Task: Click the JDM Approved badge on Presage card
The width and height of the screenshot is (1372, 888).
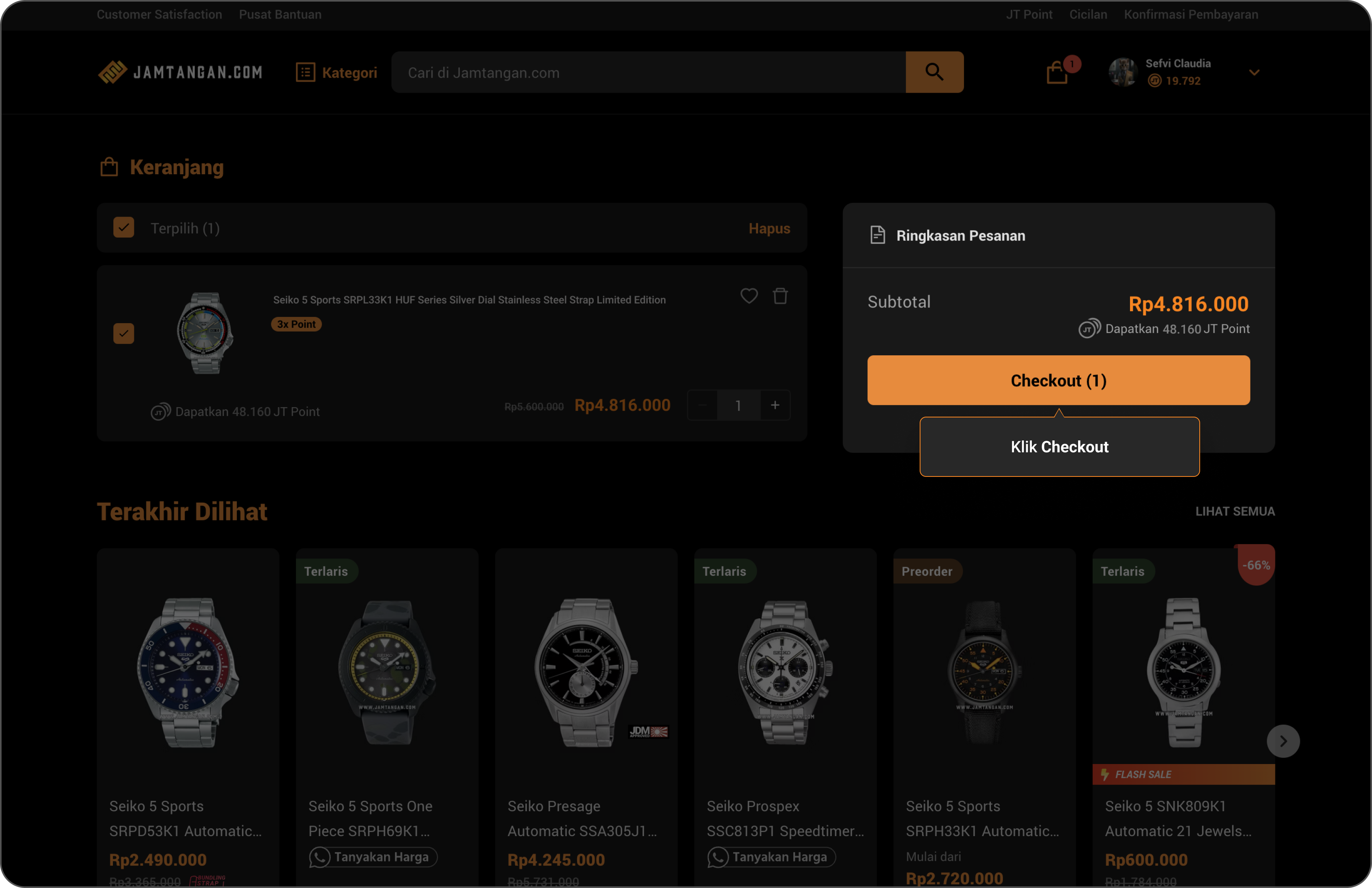Action: 648,732
